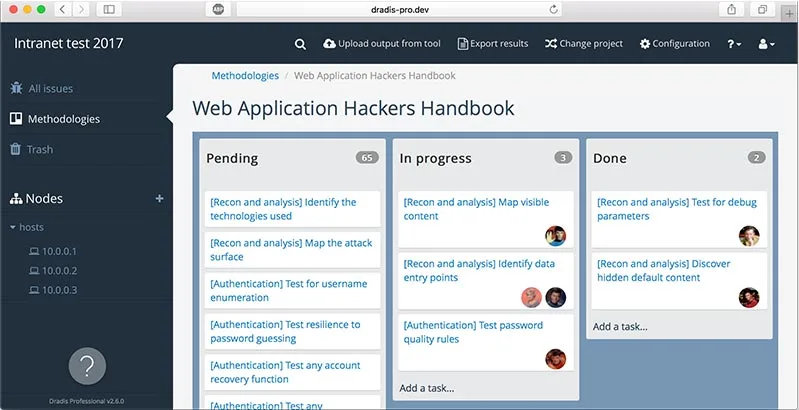
Task: Click the Trash bin icon
Action: click(16, 149)
